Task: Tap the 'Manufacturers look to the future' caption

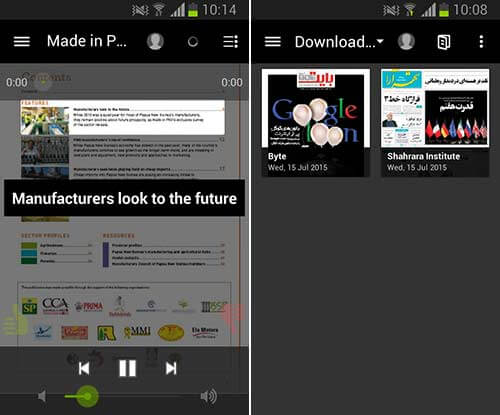Action: click(124, 198)
